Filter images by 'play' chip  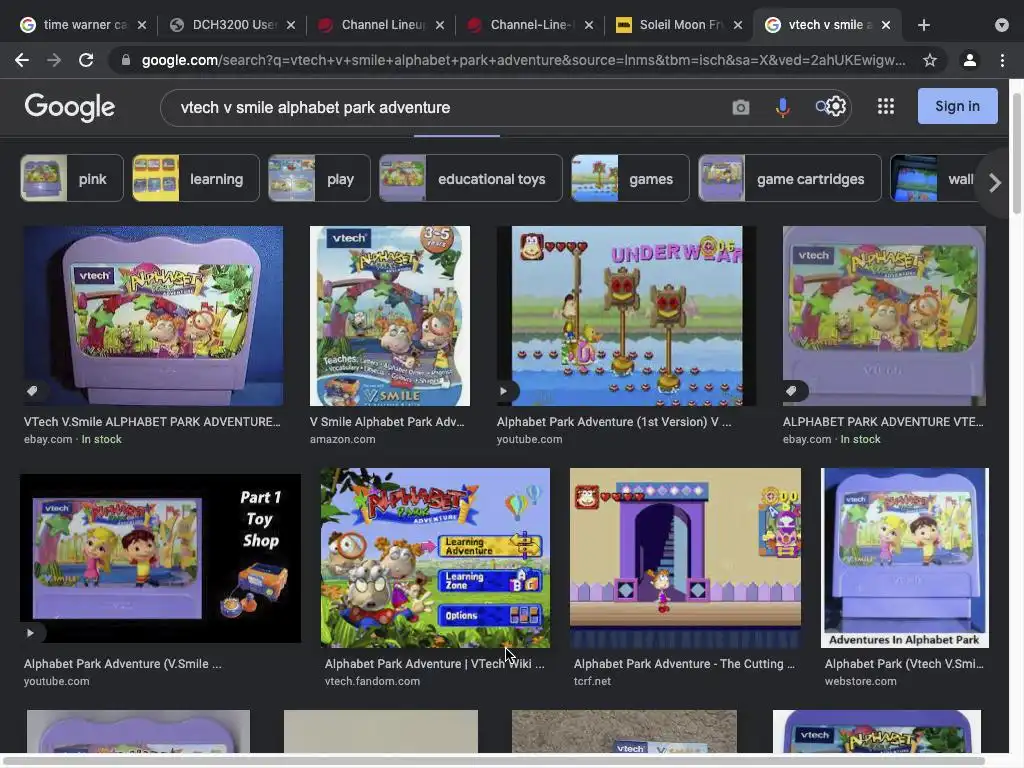click(319, 178)
